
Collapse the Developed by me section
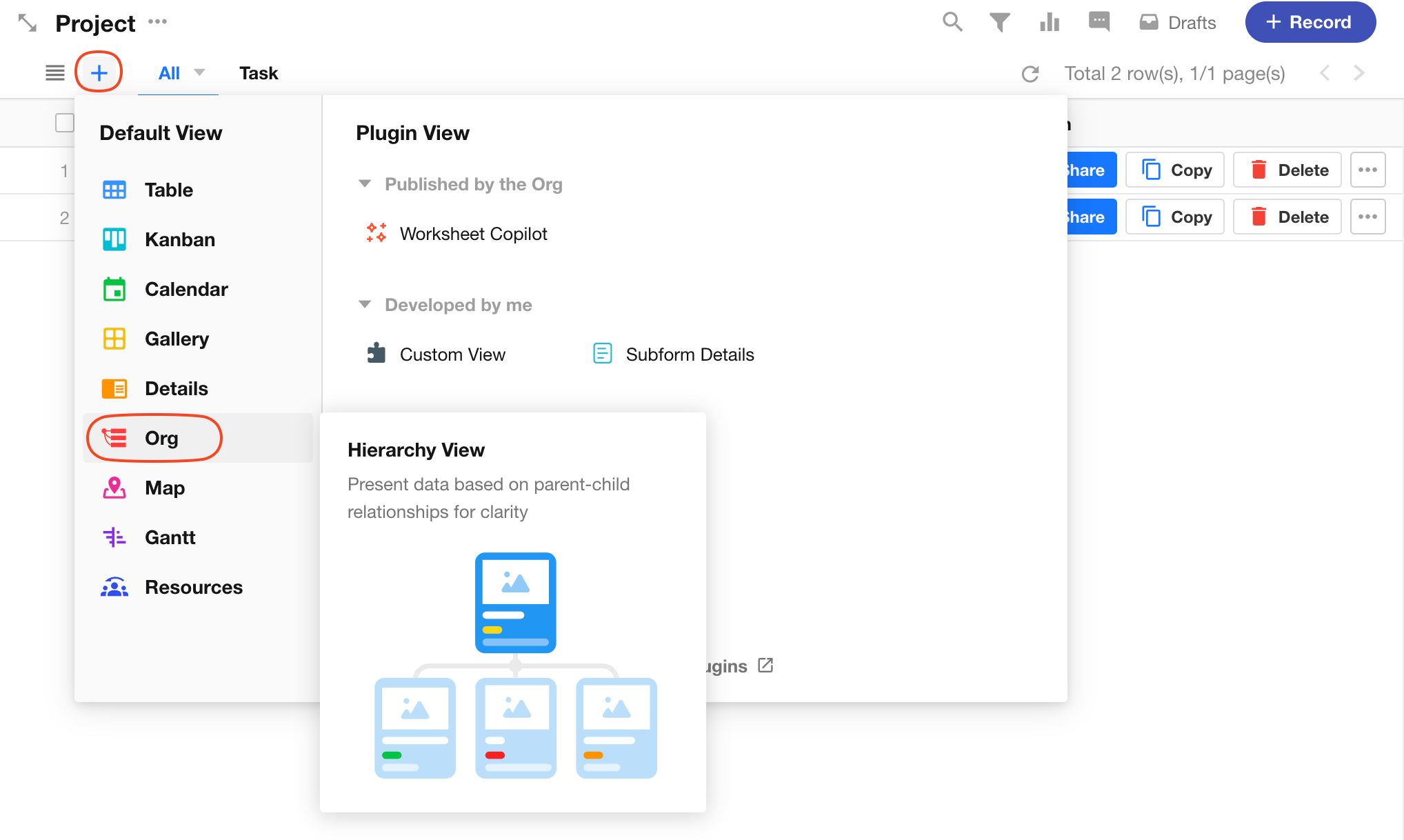pos(365,305)
